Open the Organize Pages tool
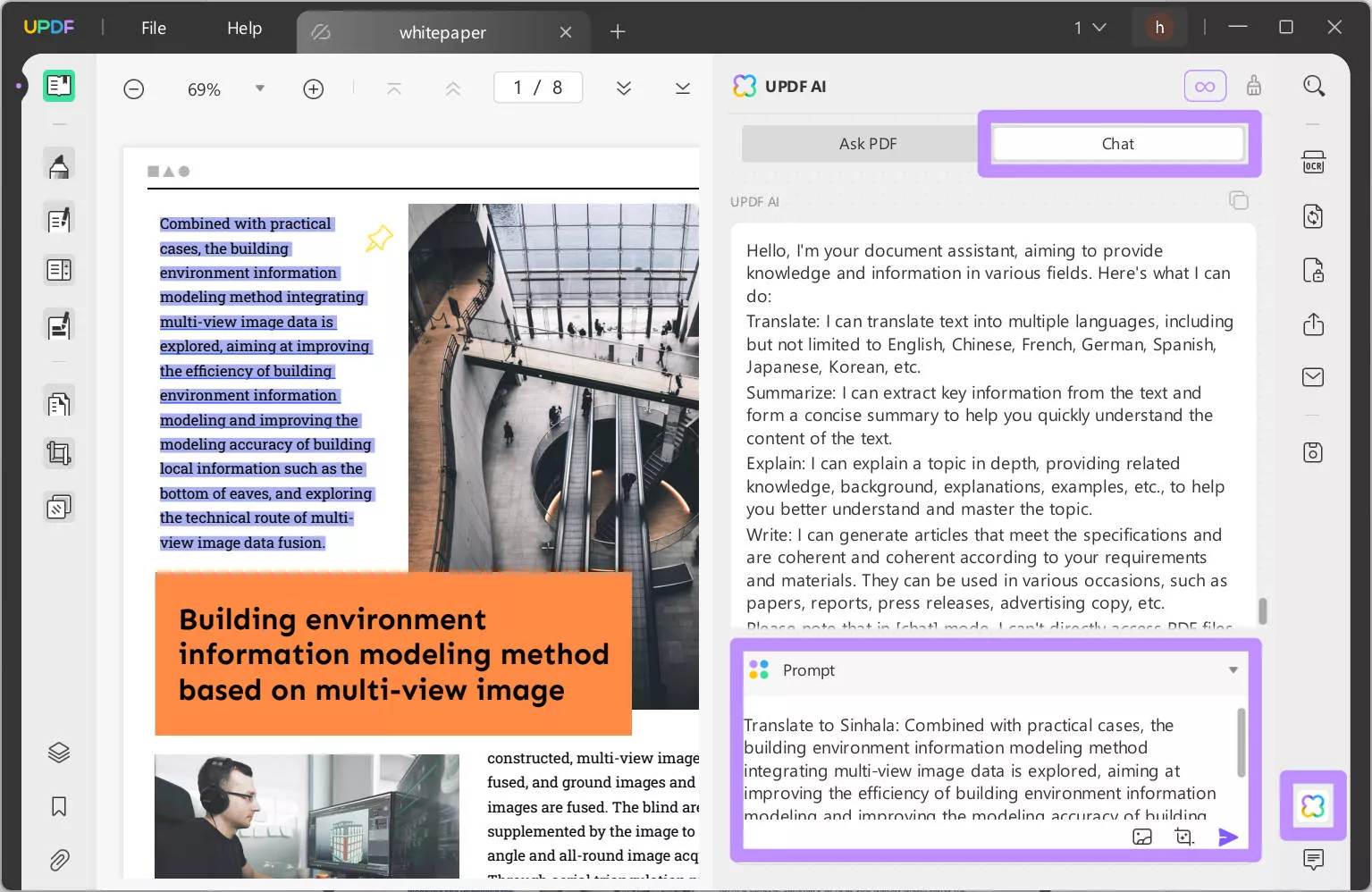 pyautogui.click(x=59, y=404)
